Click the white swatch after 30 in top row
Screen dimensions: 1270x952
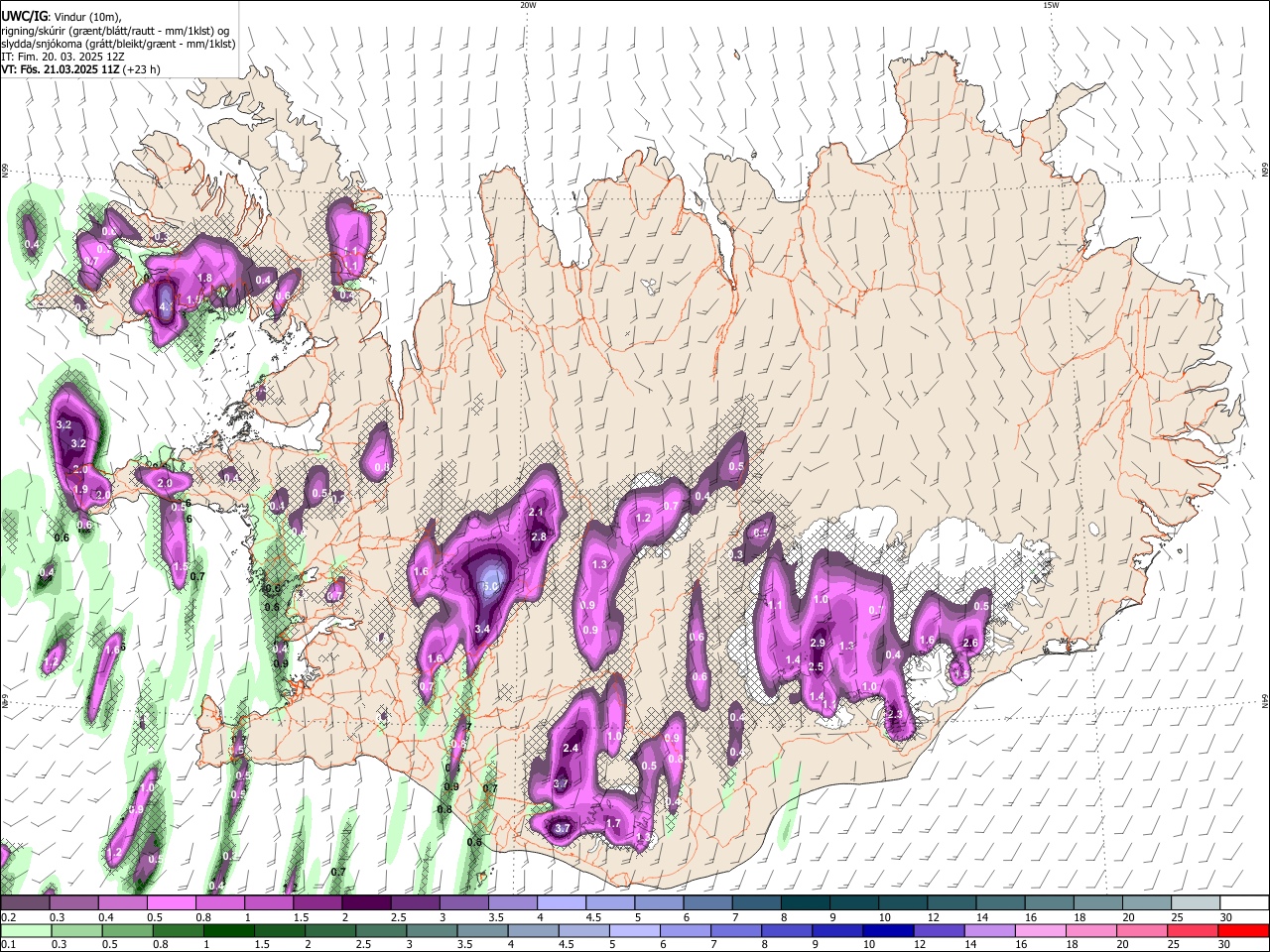pos(1244,903)
